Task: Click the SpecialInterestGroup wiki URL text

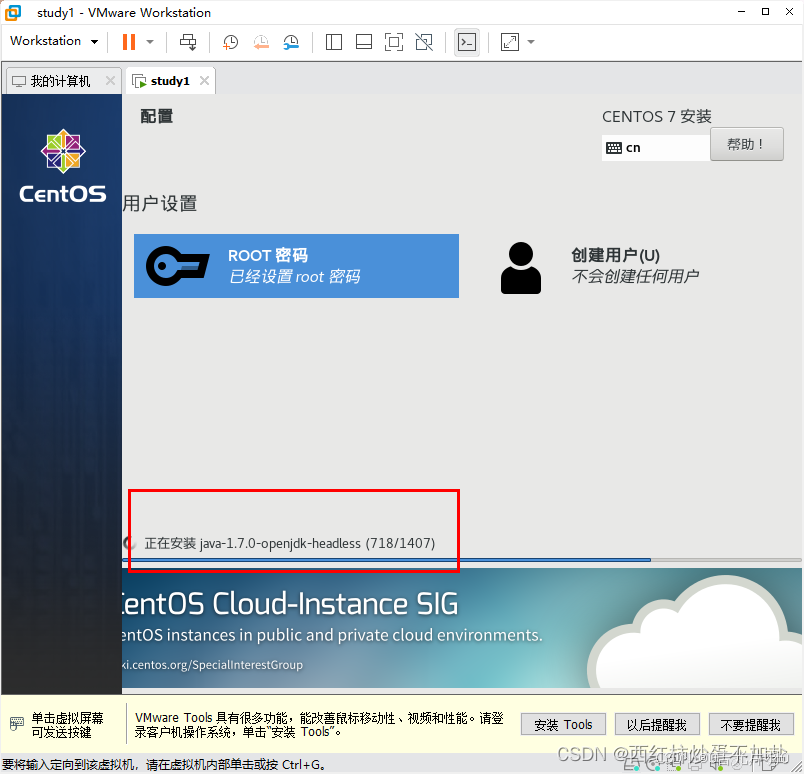Action: (212, 665)
